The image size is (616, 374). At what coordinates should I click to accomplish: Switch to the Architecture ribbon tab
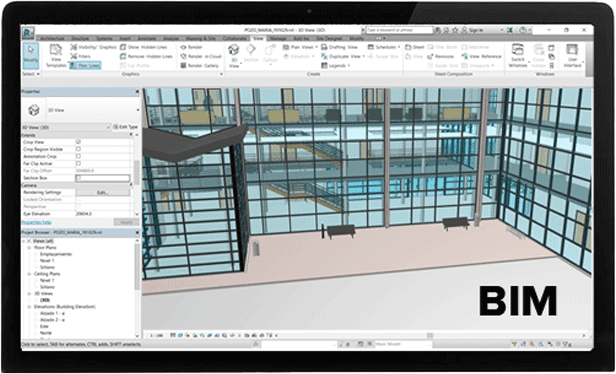53,38
